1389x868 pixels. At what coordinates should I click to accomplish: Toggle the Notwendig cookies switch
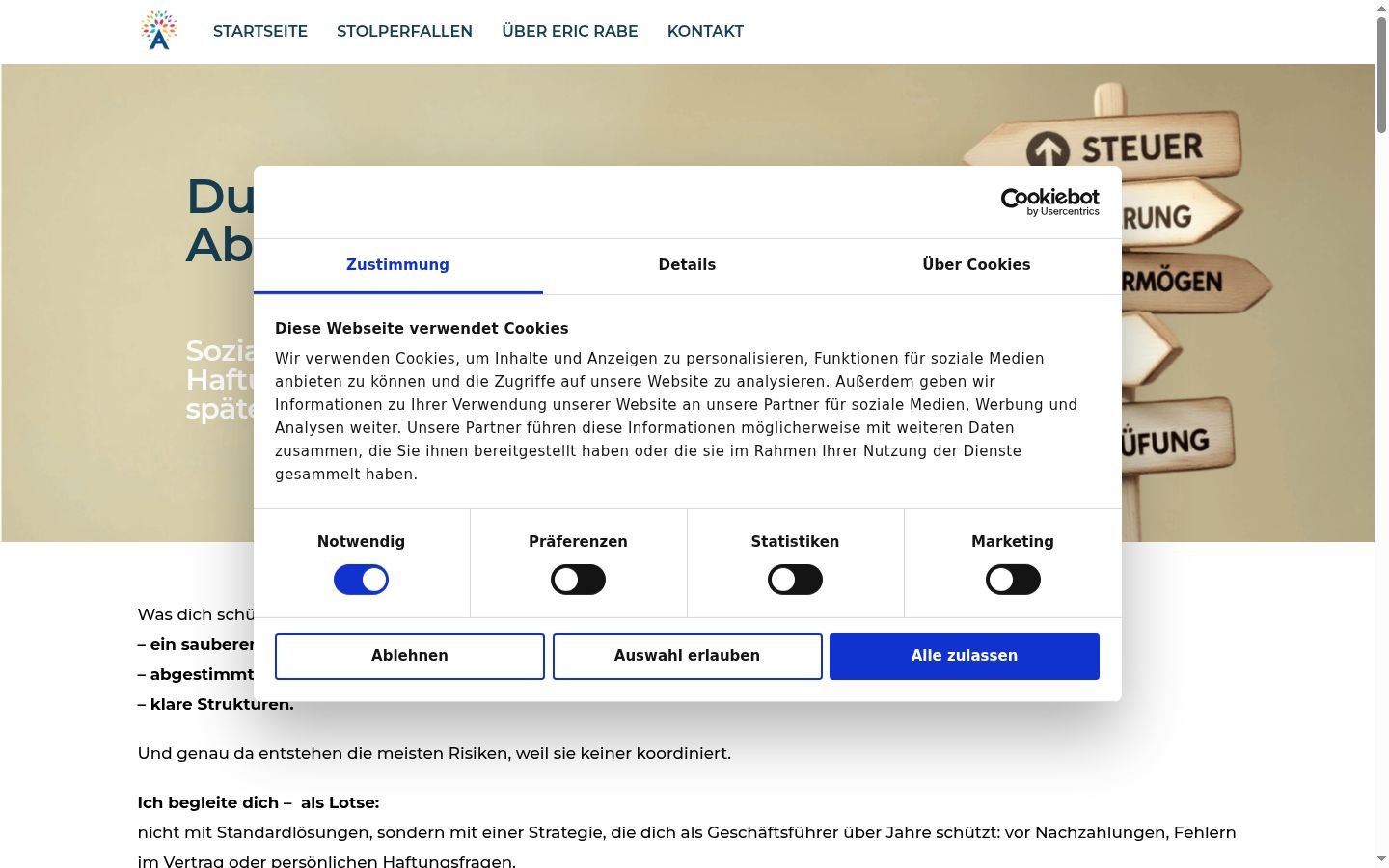click(x=361, y=580)
